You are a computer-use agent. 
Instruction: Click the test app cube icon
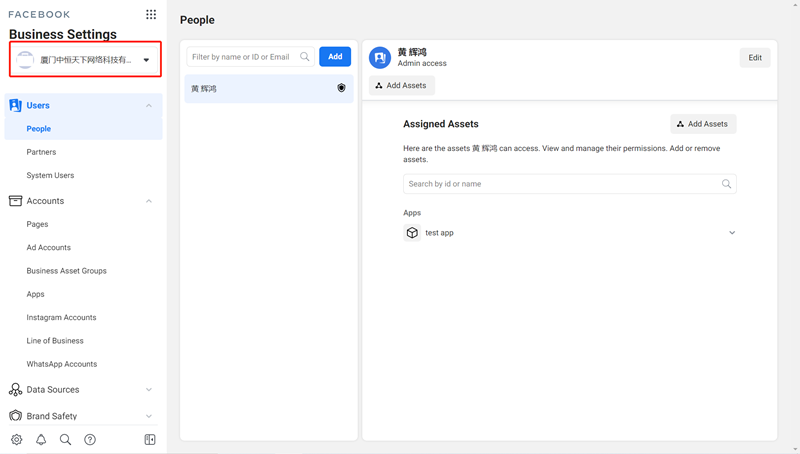click(x=412, y=233)
